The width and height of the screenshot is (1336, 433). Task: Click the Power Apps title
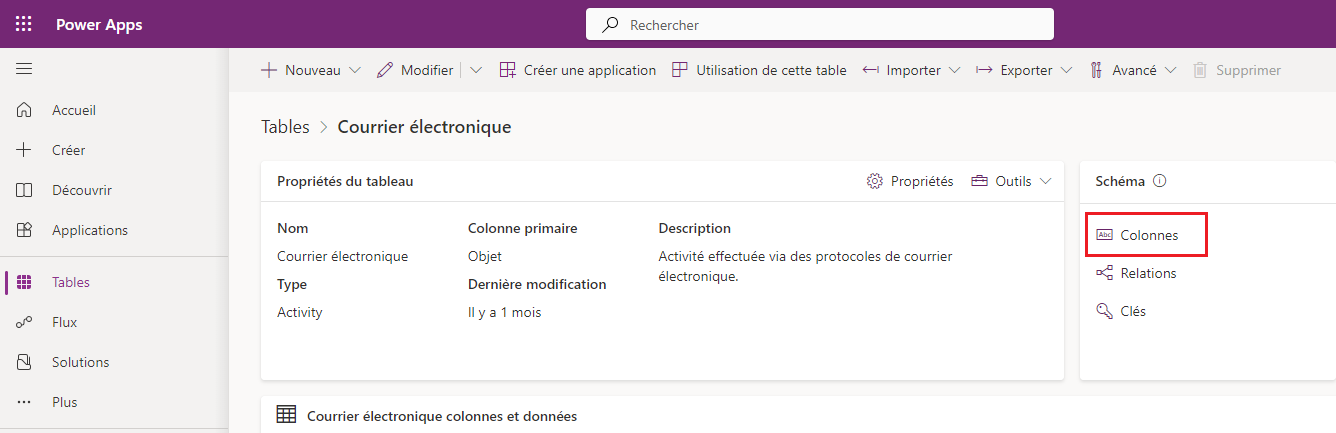[99, 25]
